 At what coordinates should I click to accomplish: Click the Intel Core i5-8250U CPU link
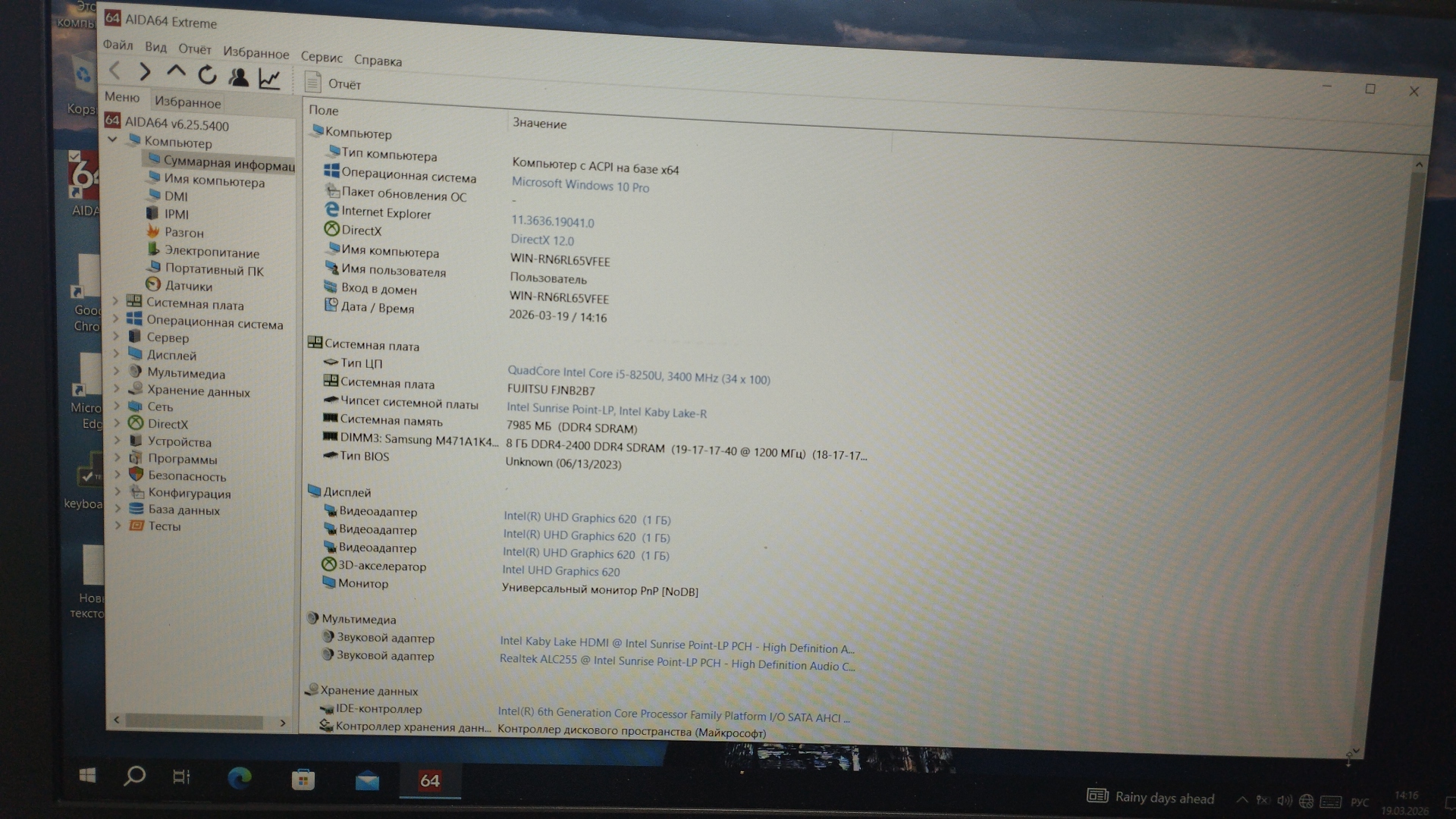tap(638, 375)
